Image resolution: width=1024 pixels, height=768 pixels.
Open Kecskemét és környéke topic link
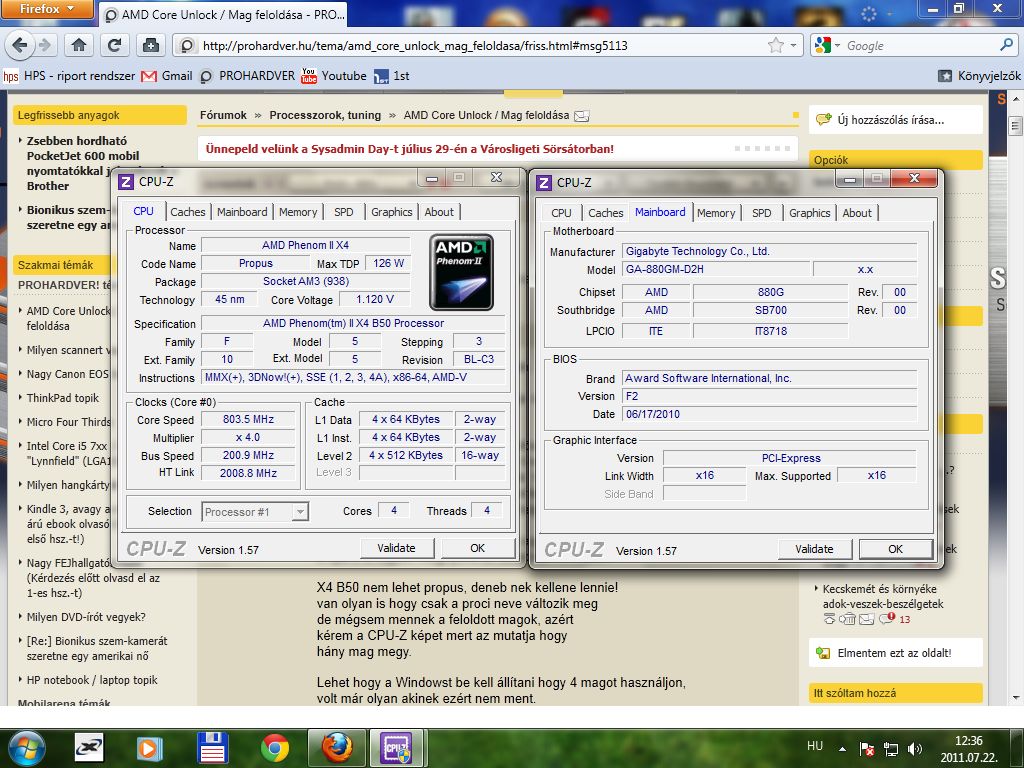883,596
